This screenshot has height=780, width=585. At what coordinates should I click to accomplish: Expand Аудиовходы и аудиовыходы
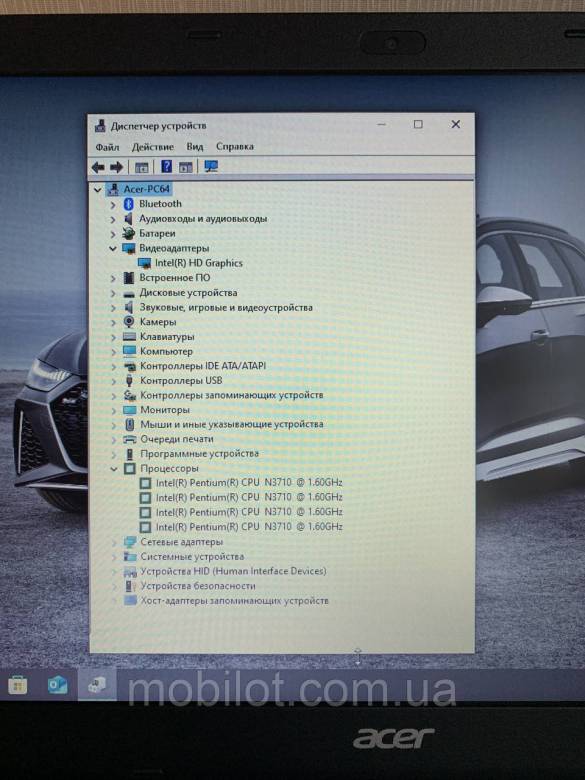click(113, 219)
